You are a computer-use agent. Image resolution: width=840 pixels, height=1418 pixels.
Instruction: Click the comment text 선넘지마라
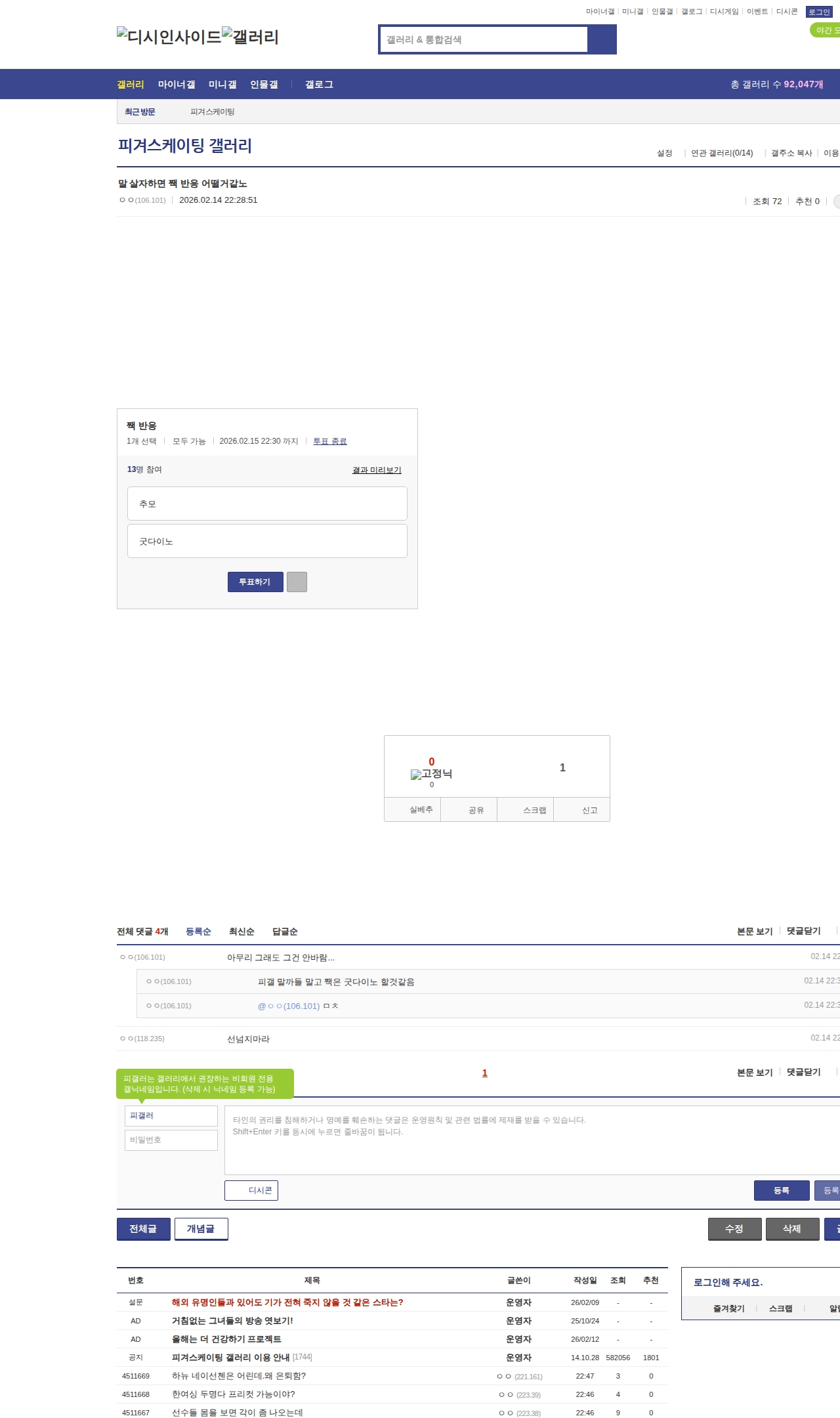click(x=248, y=1039)
